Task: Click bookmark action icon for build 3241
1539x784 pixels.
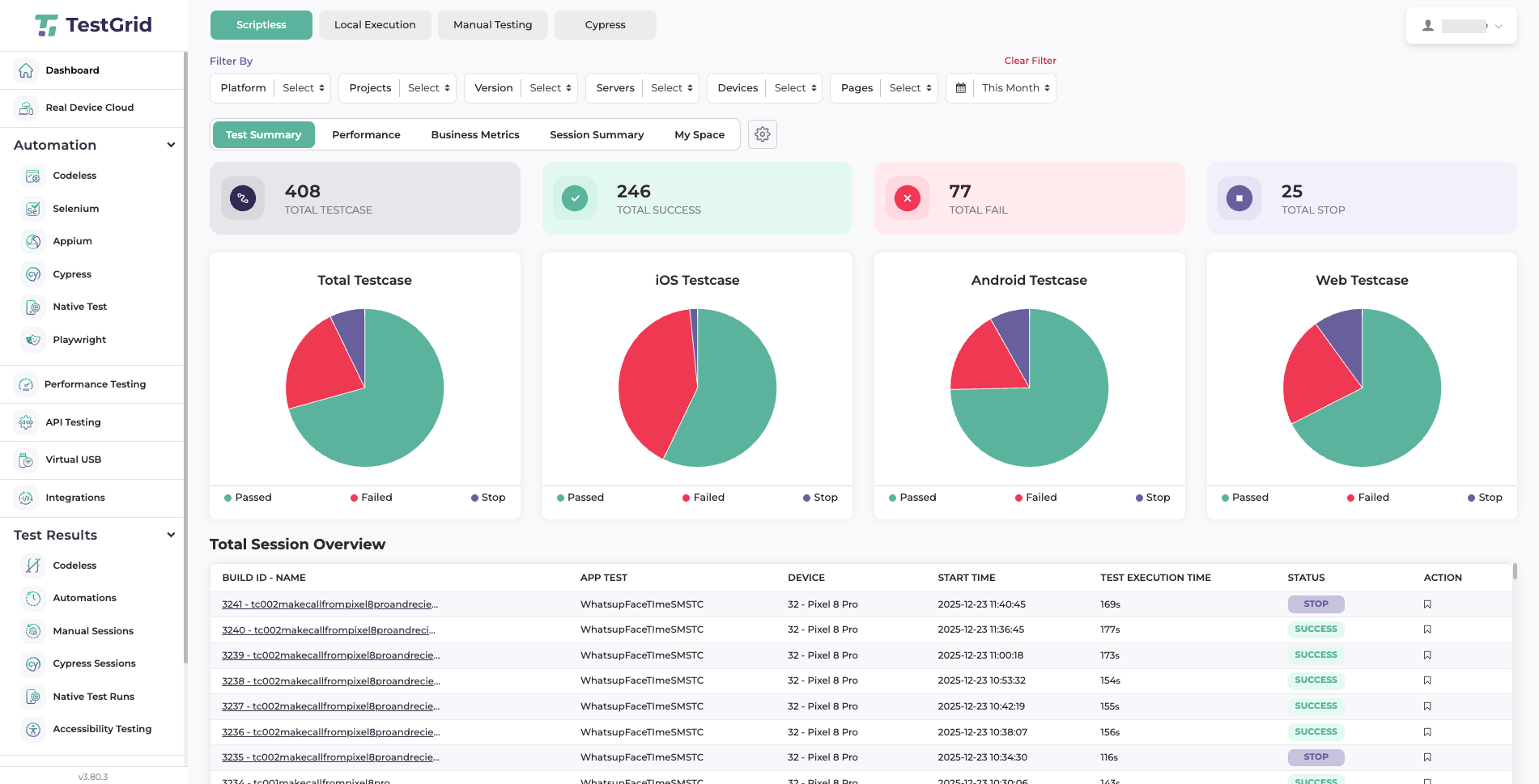Action: 1427,604
